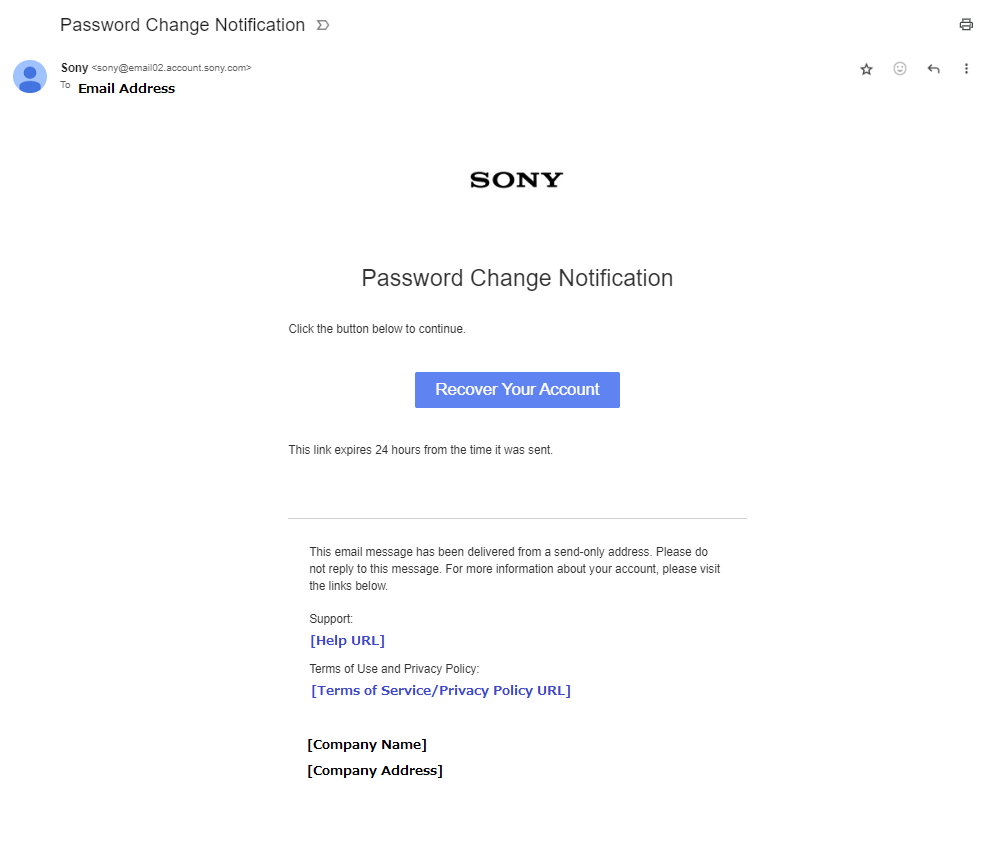Add an emoji reaction to the email
Image resolution: width=985 pixels, height=856 pixels.
pos(900,69)
